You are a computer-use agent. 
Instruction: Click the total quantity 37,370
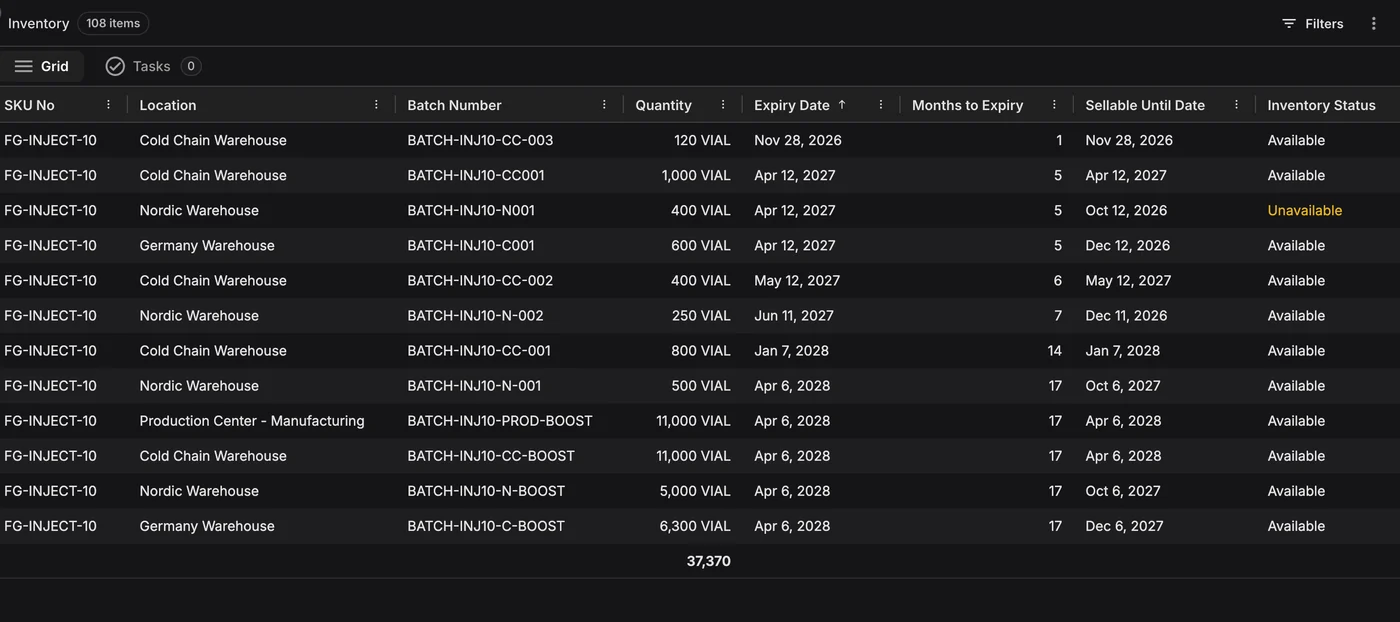708,561
